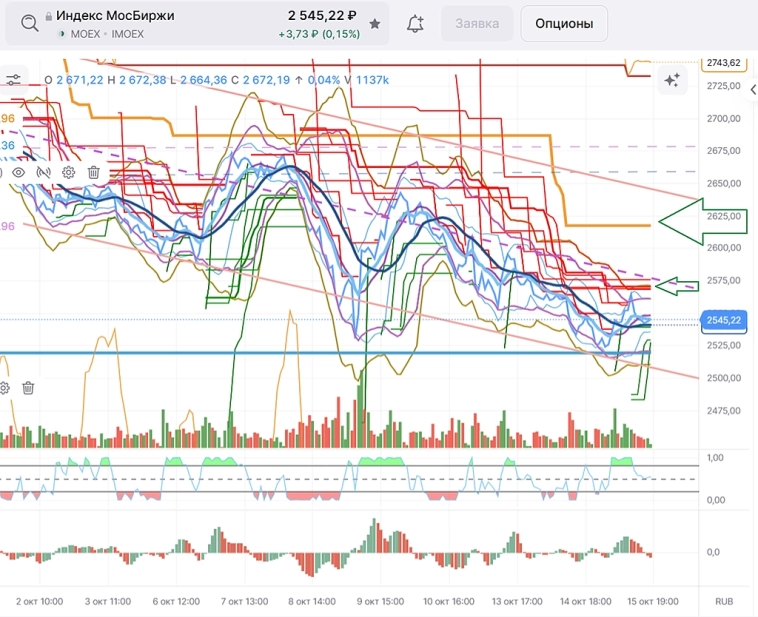The width and height of the screenshot is (758, 617).
Task: Click the volume value 1137k
Action: pos(372,80)
